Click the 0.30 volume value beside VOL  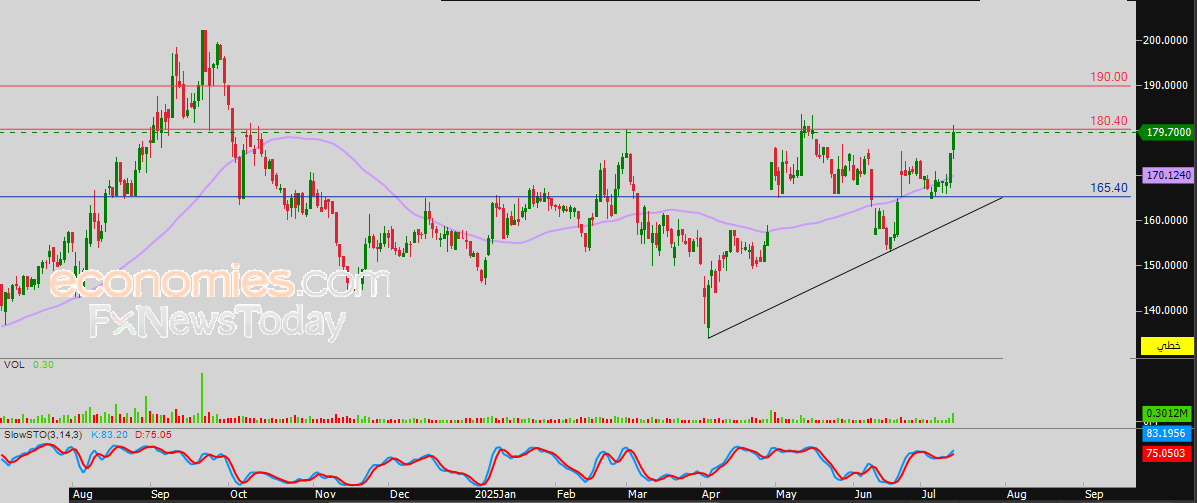pos(43,365)
